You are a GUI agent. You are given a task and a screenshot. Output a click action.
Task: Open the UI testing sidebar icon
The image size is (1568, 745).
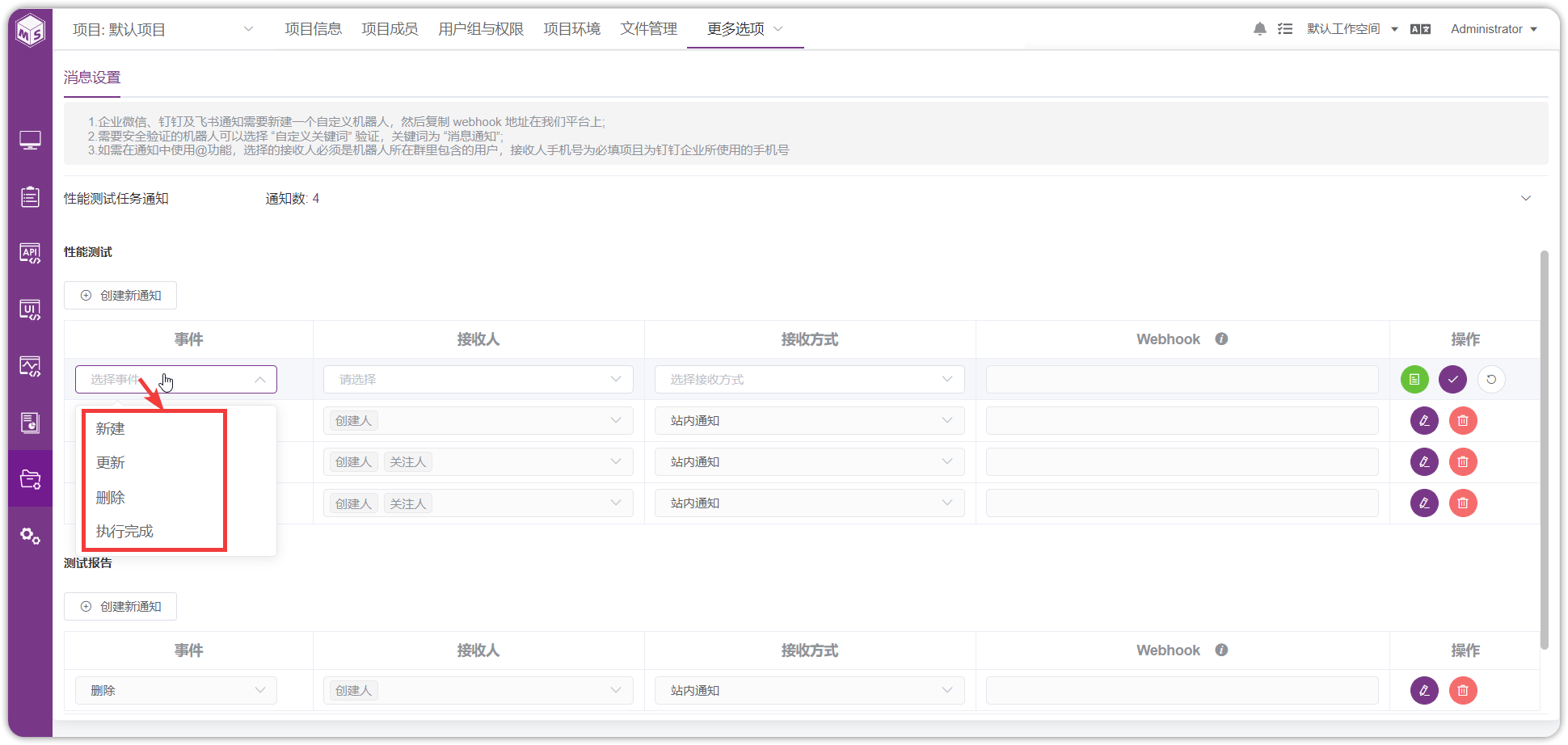tap(30, 309)
